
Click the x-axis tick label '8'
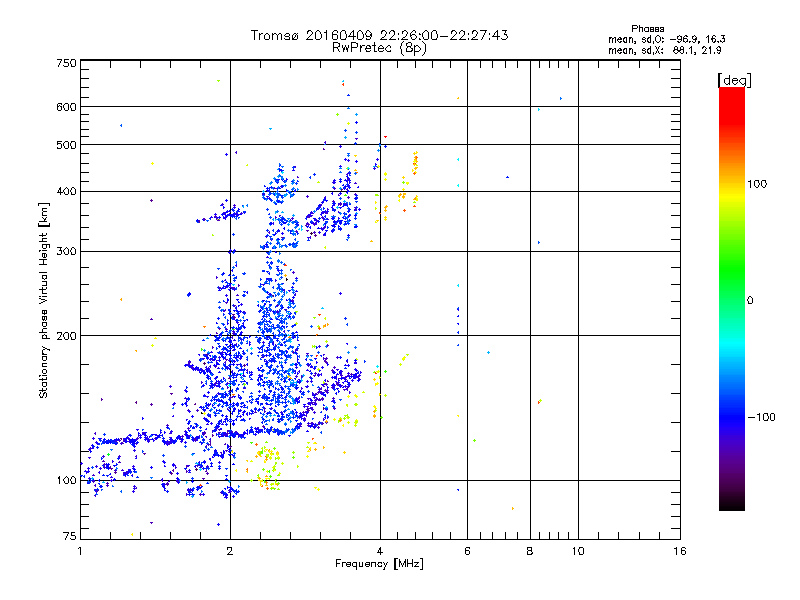pyautogui.click(x=530, y=551)
